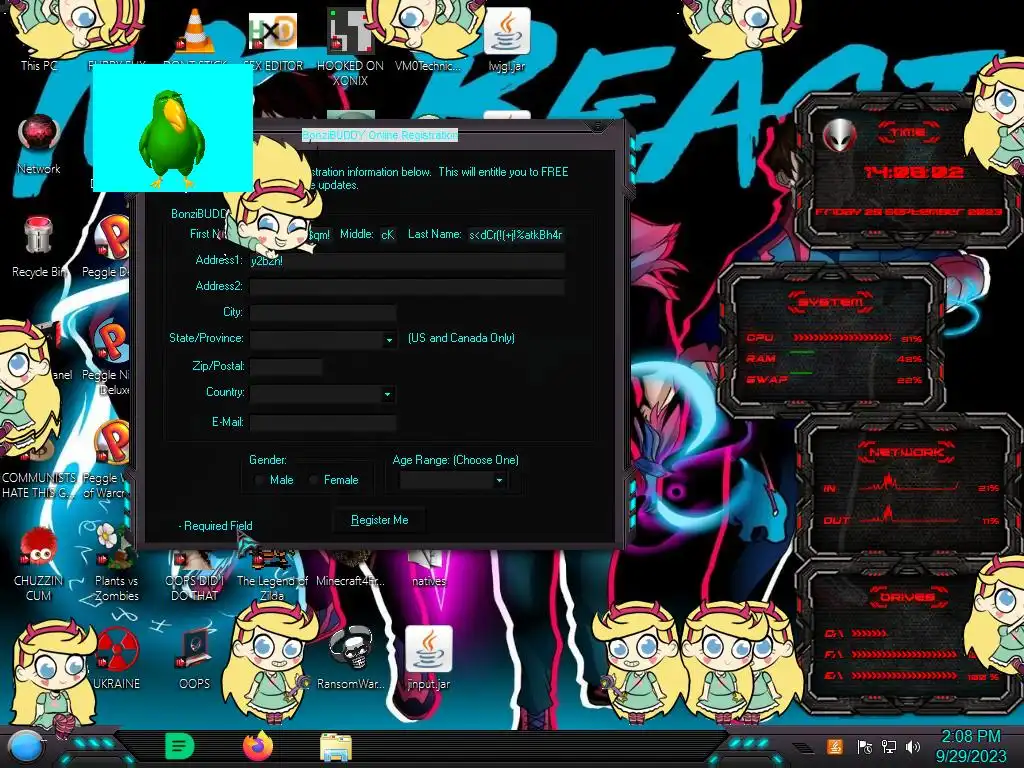Click the Alienware head in Time gadget

click(x=839, y=136)
